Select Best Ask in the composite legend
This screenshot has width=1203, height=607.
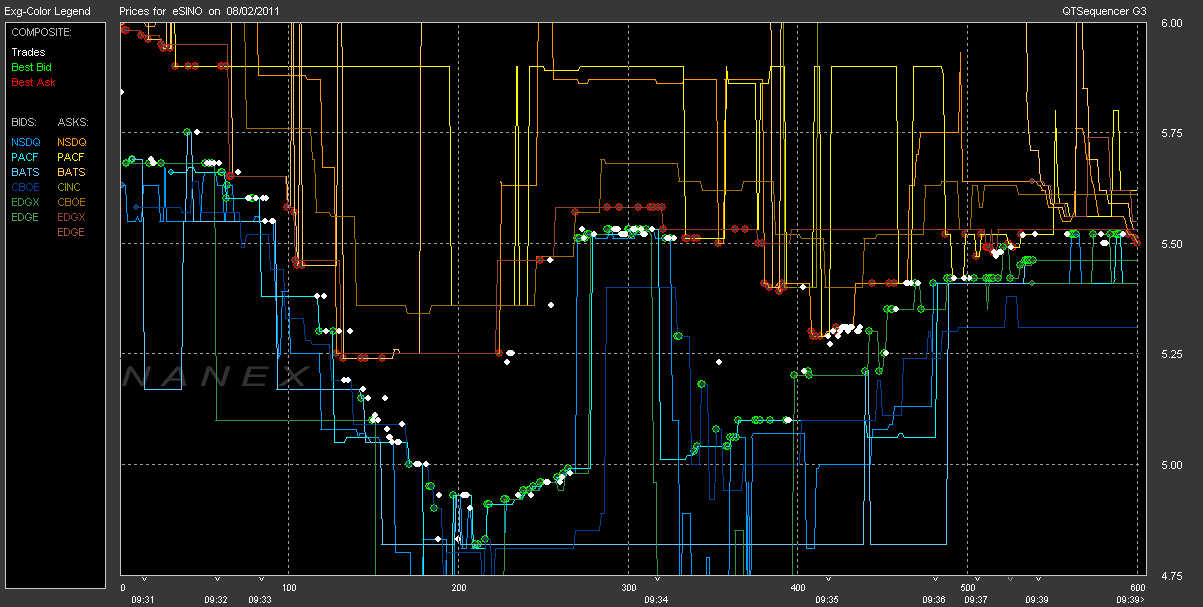coord(31,82)
